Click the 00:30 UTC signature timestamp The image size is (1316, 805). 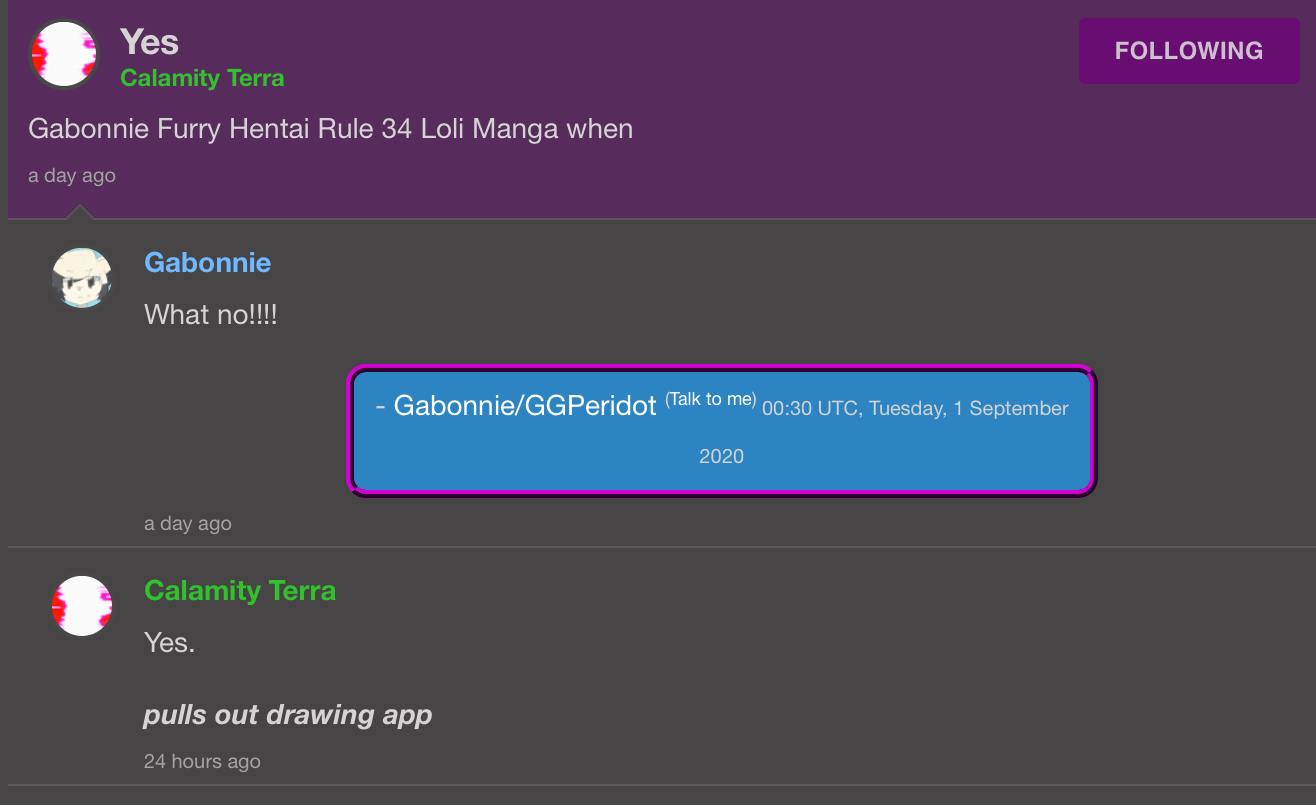click(x=915, y=408)
